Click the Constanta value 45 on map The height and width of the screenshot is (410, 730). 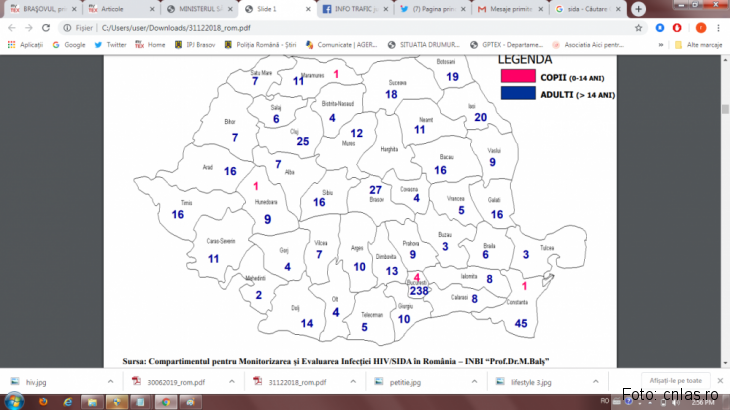pos(520,323)
